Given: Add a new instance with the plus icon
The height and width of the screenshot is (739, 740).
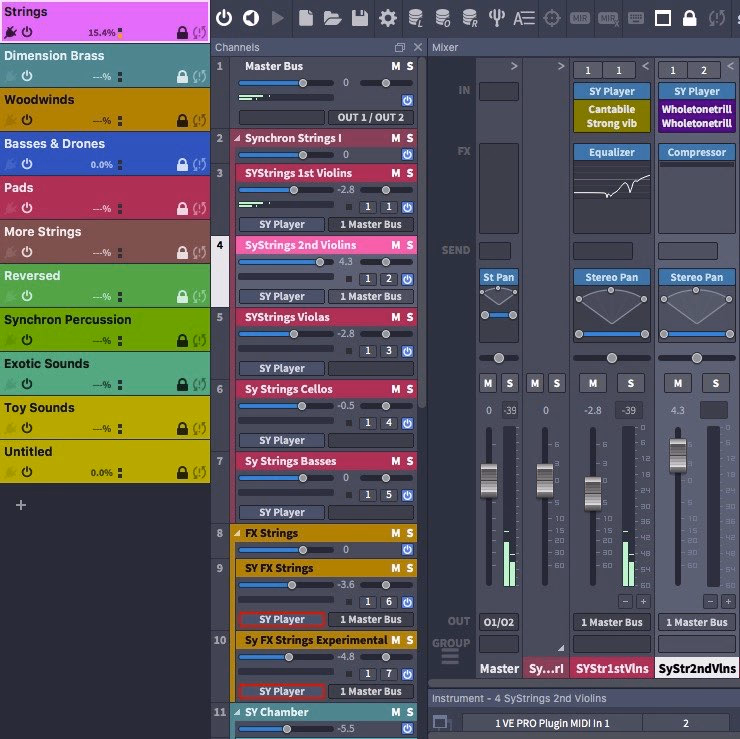Looking at the screenshot, I should coord(21,505).
